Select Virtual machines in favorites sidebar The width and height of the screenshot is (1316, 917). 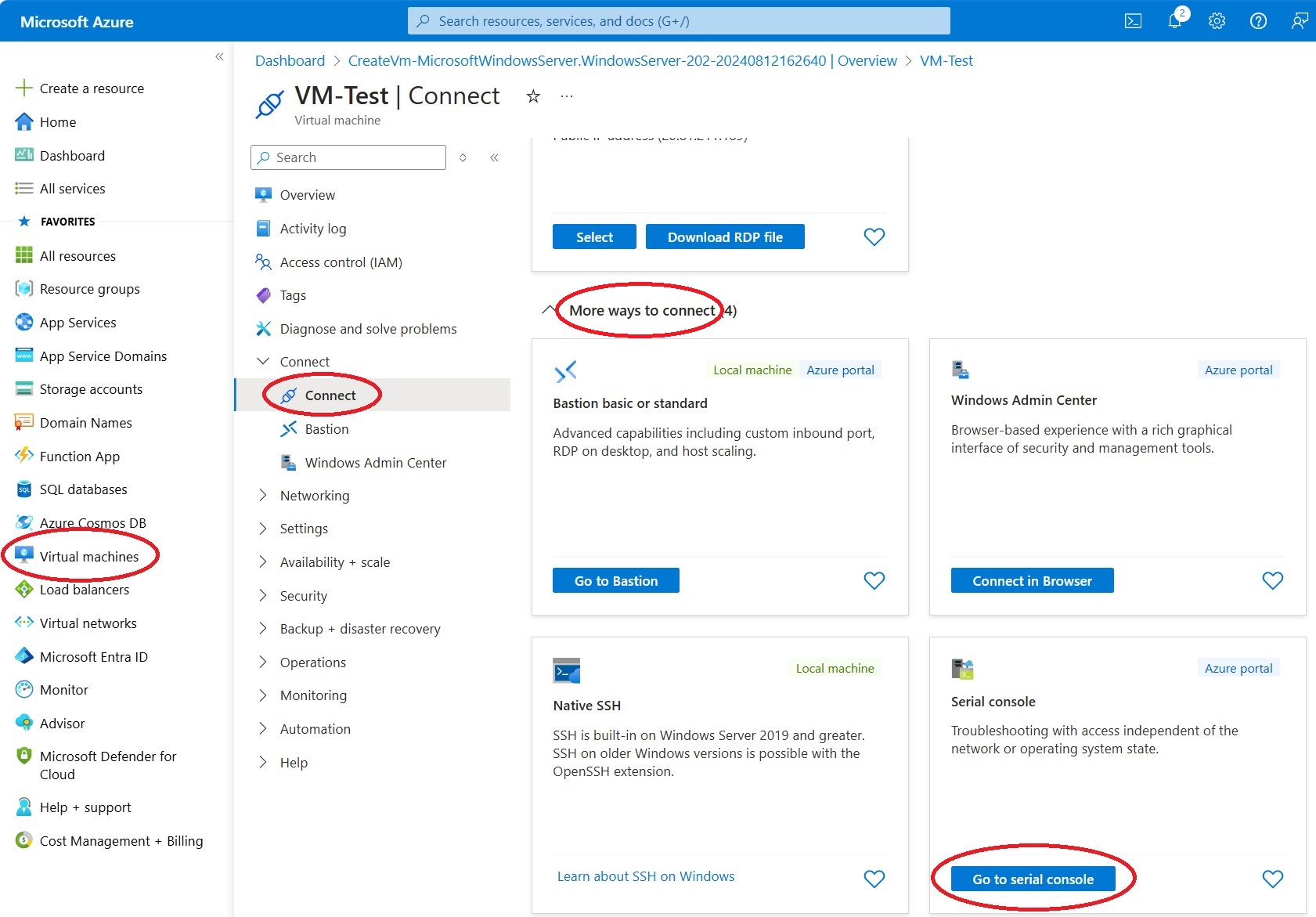pos(88,557)
